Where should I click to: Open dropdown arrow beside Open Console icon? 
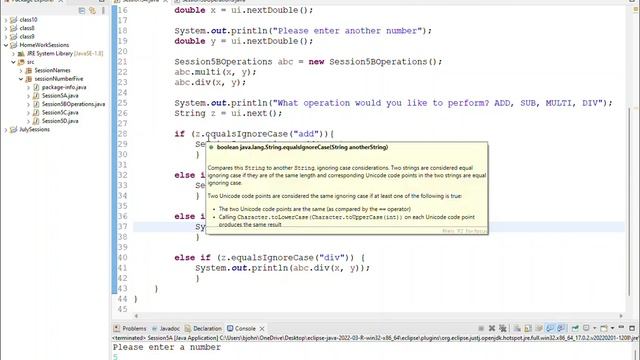coord(612,328)
